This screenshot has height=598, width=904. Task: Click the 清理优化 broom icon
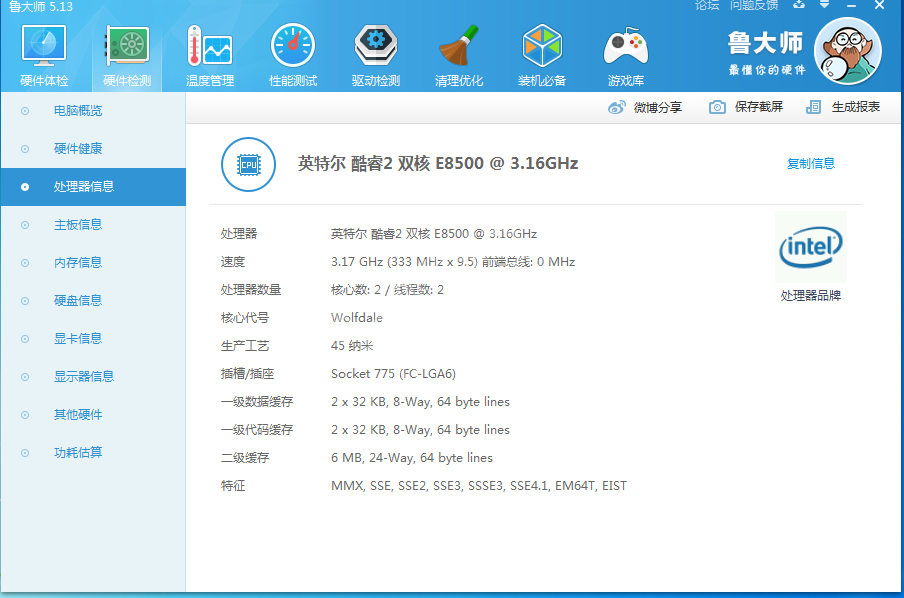click(459, 46)
